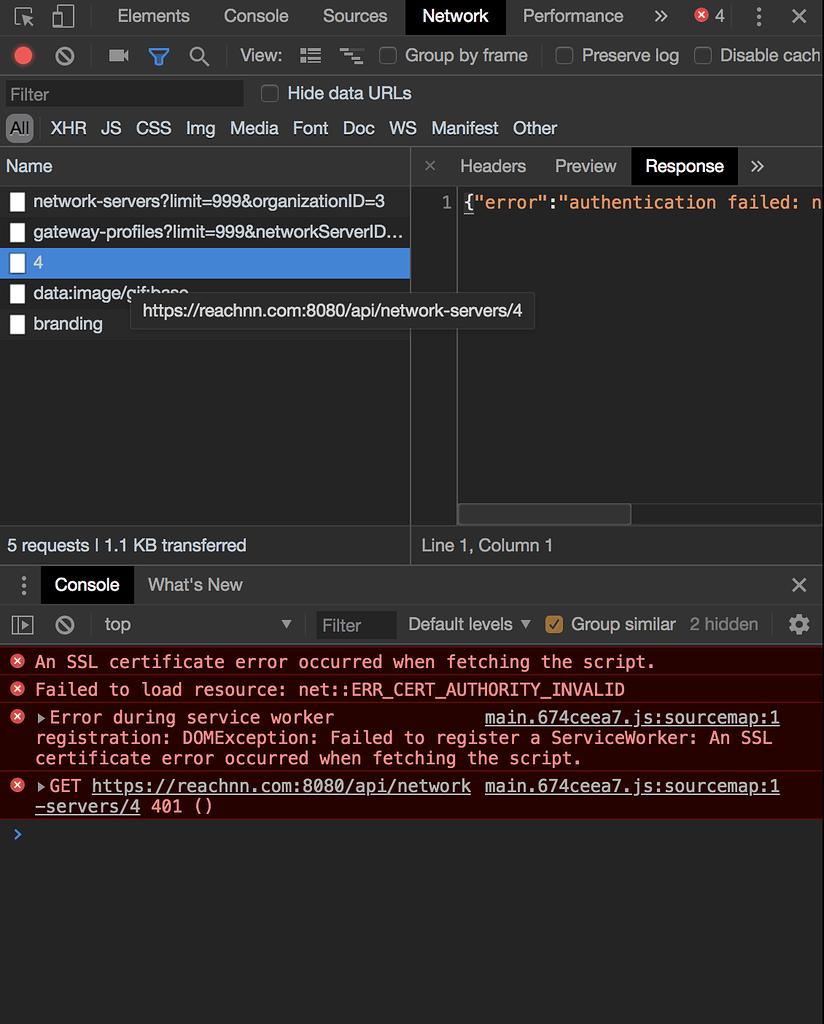This screenshot has width=824, height=1024.
Task: Enable Preserve log
Action: click(x=565, y=55)
